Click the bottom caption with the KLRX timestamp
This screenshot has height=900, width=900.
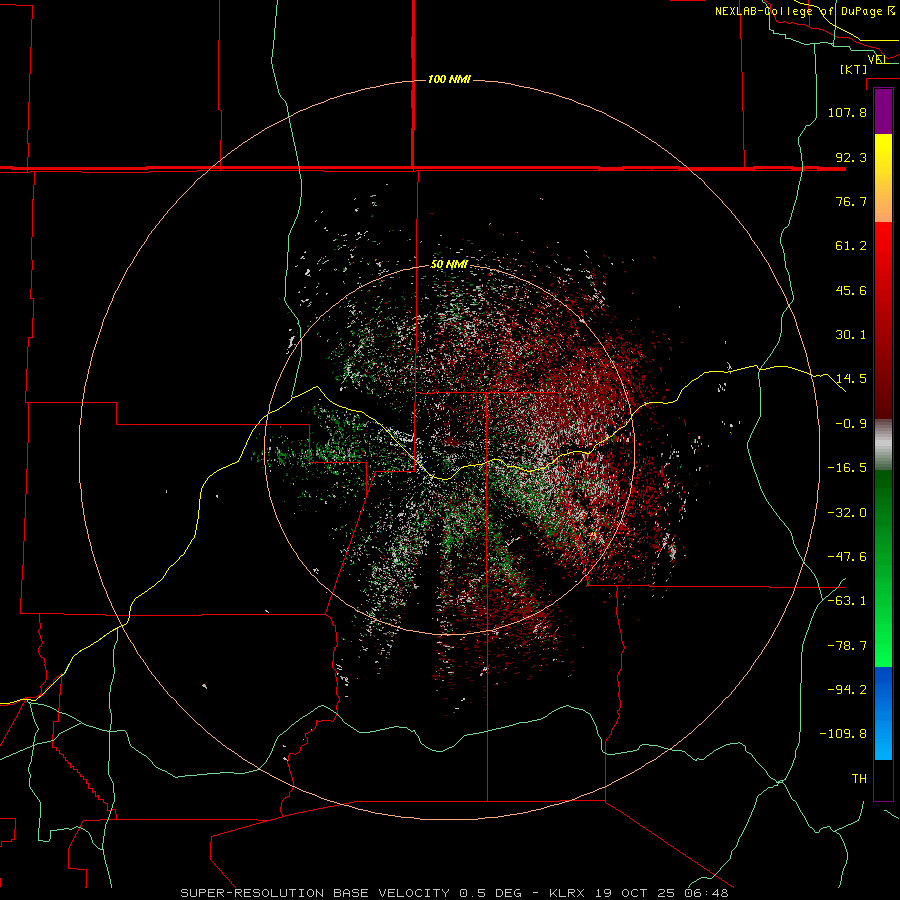click(x=455, y=893)
